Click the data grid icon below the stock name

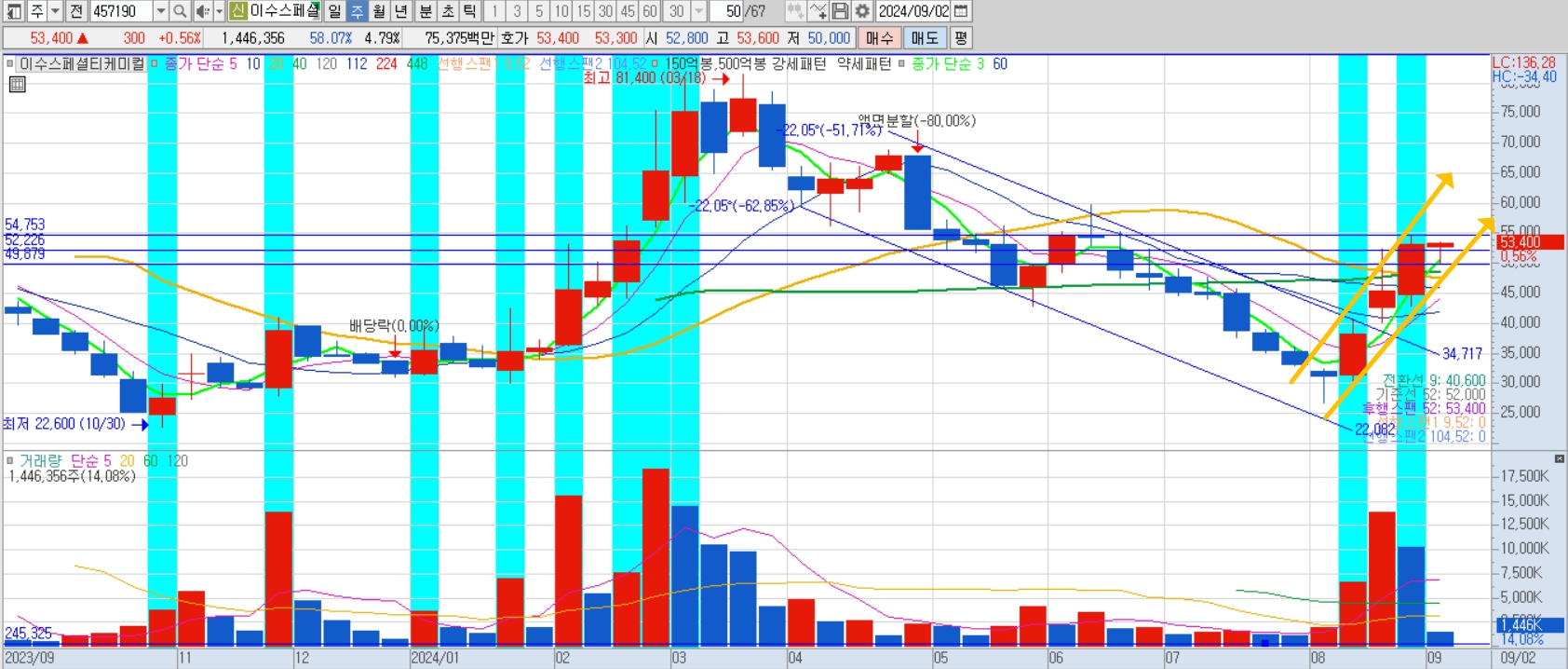click(x=18, y=85)
